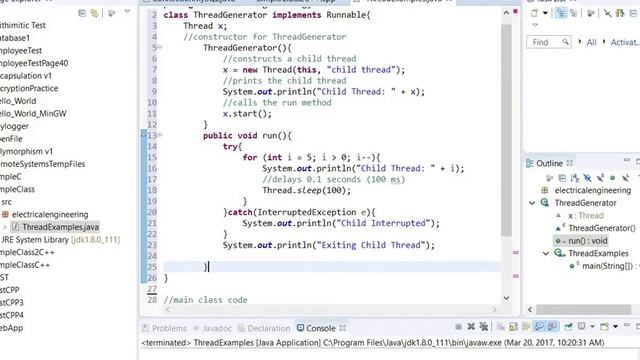
Task: Open the Open Console dropdown arrow
Action: point(615,327)
